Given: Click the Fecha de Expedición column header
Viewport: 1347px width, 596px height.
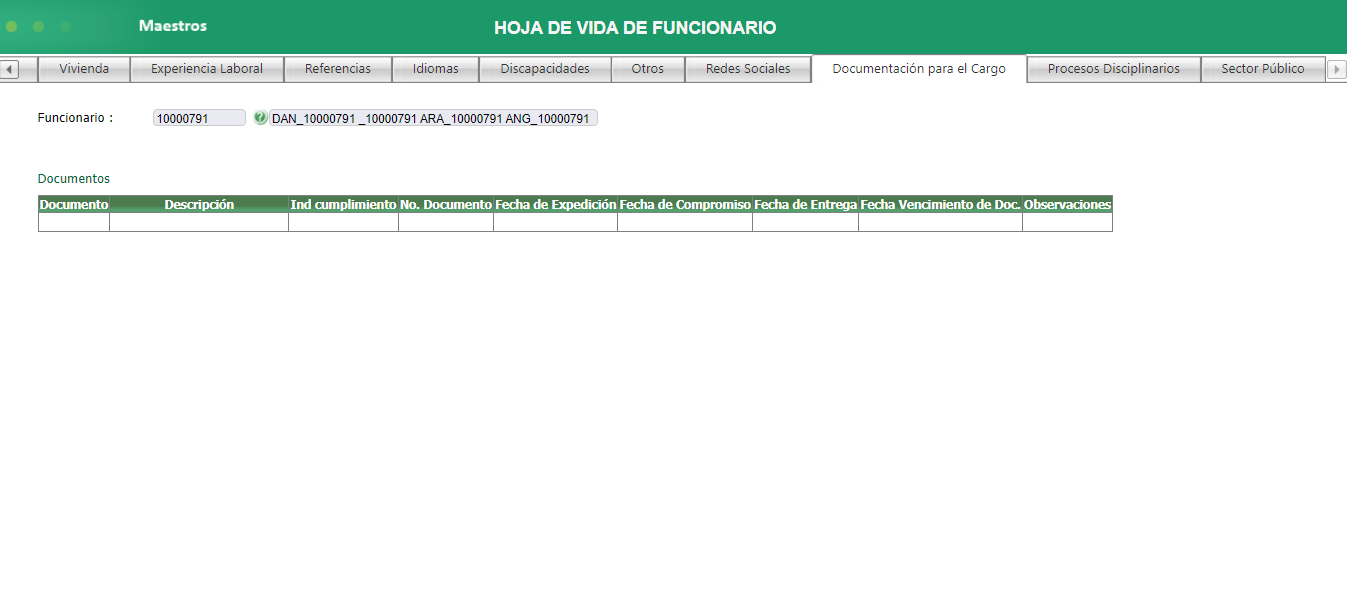Looking at the screenshot, I should [555, 204].
